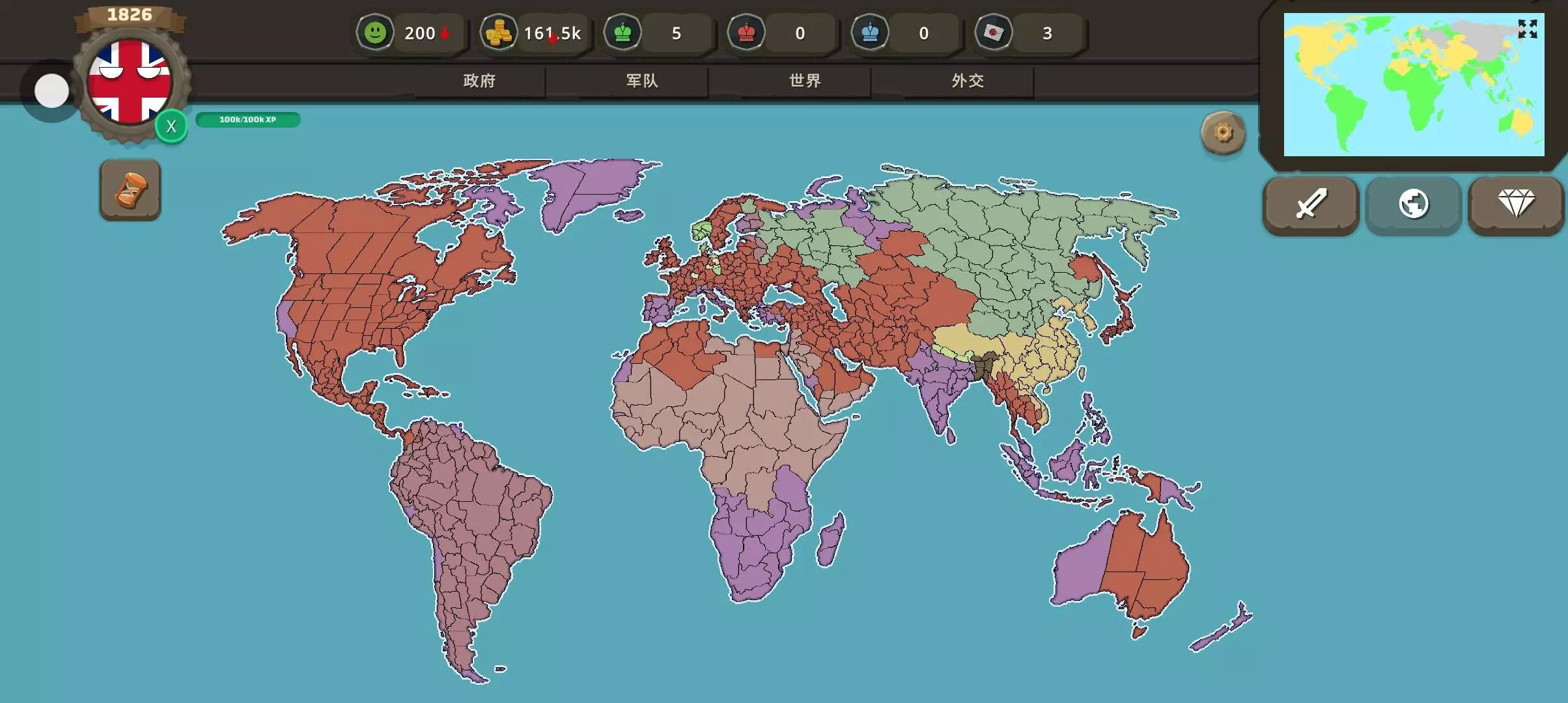Viewport: 1568px width, 703px height.
Task: Open the 政府 government tab
Action: click(x=479, y=81)
